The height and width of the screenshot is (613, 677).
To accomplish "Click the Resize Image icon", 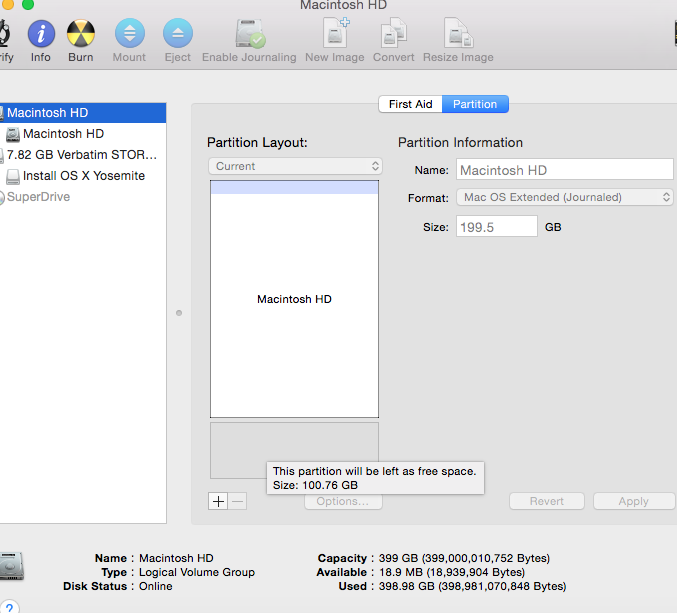I will click(459, 33).
